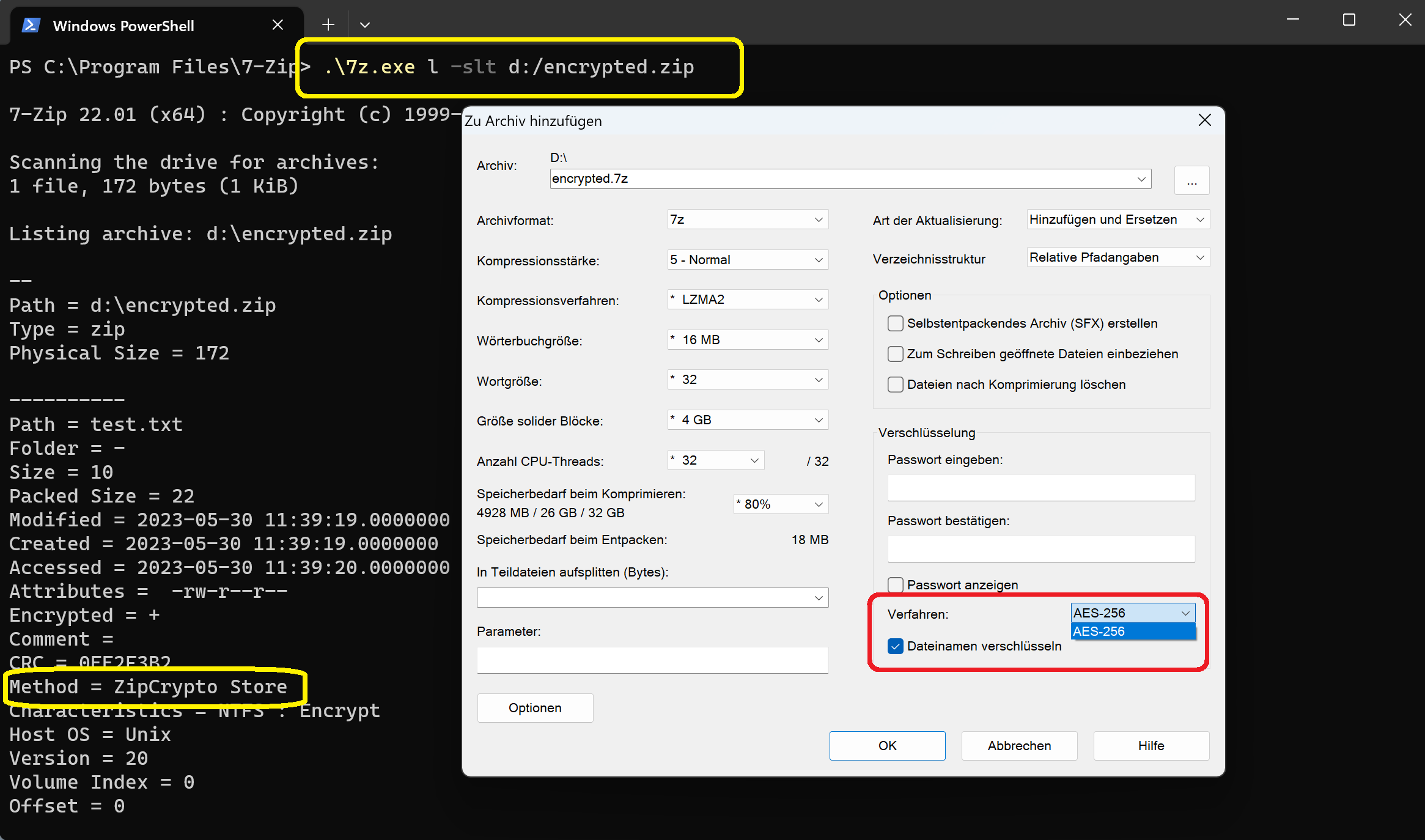The image size is (1425, 840).
Task: Open the Archivformat dropdown
Action: (748, 219)
